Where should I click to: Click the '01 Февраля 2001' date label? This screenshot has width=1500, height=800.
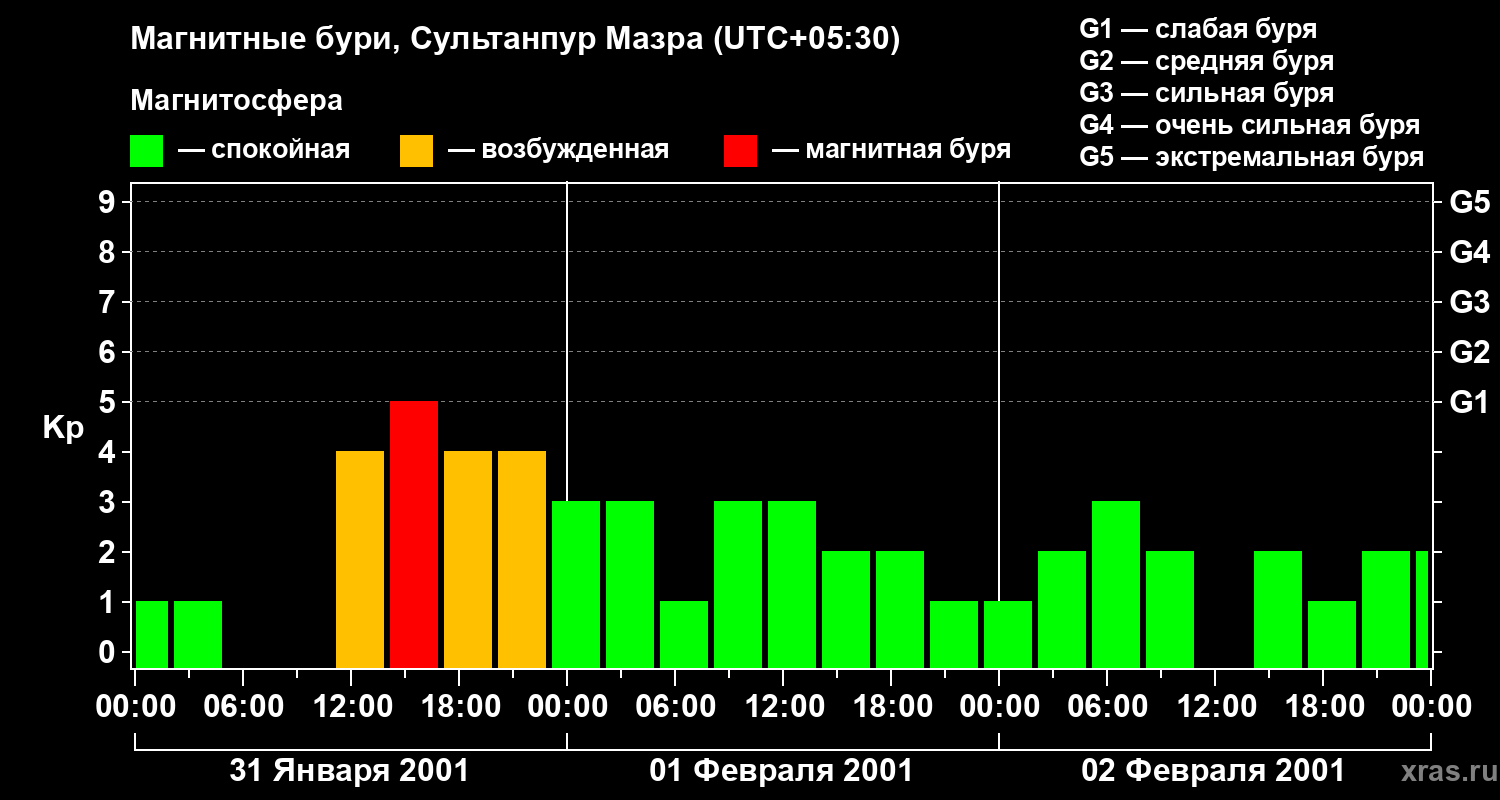pyautogui.click(x=781, y=771)
